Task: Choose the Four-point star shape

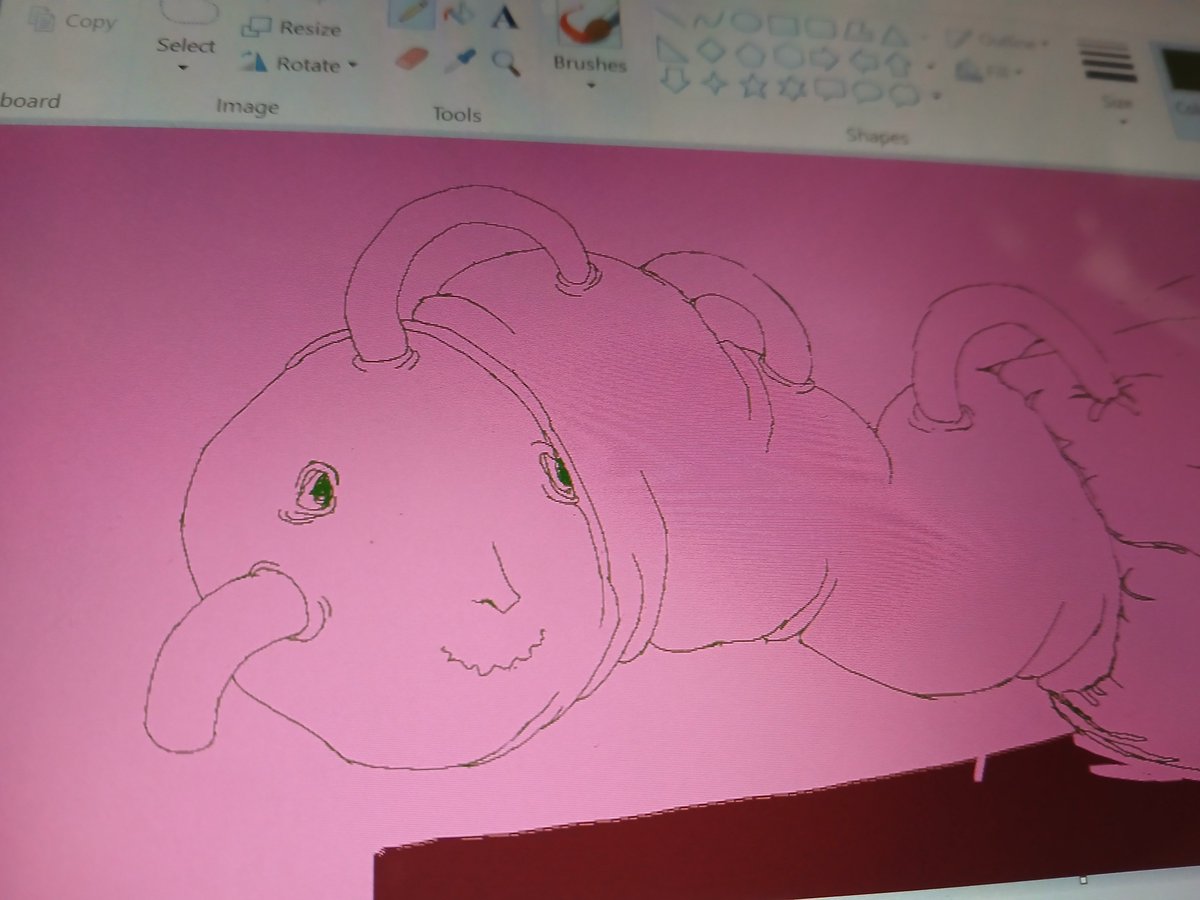Action: pyautogui.click(x=714, y=82)
